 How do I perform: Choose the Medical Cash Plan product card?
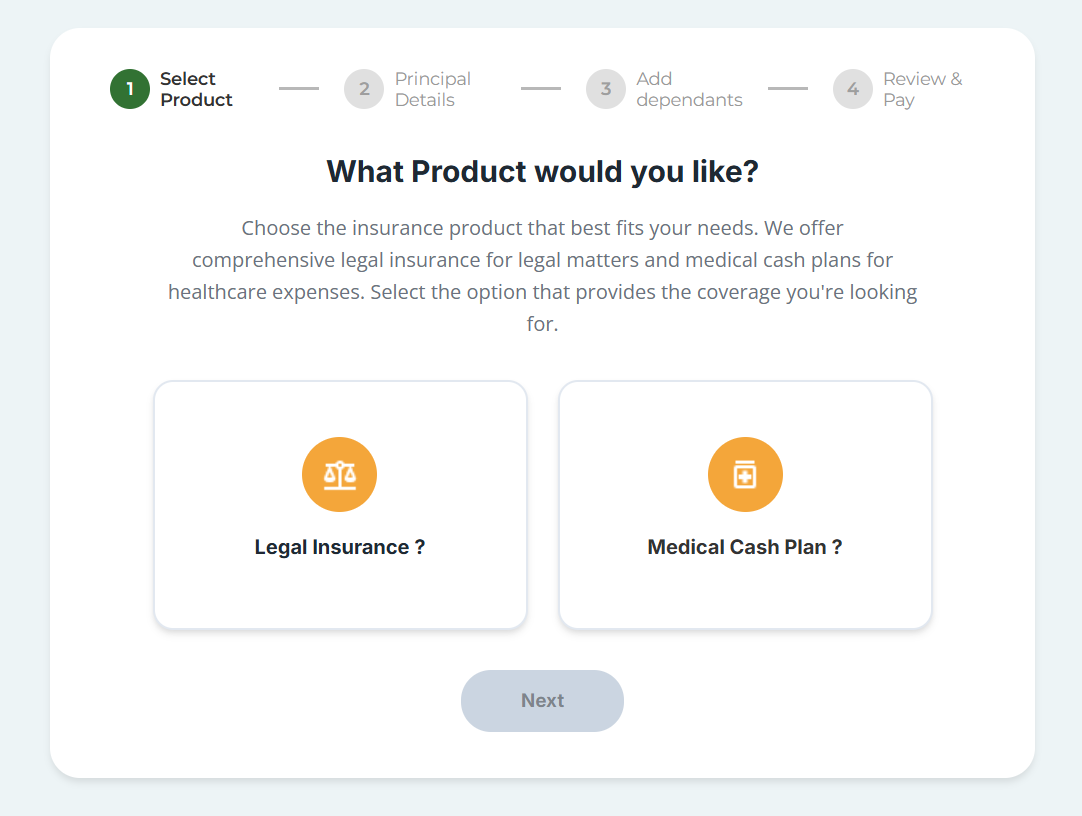point(745,504)
